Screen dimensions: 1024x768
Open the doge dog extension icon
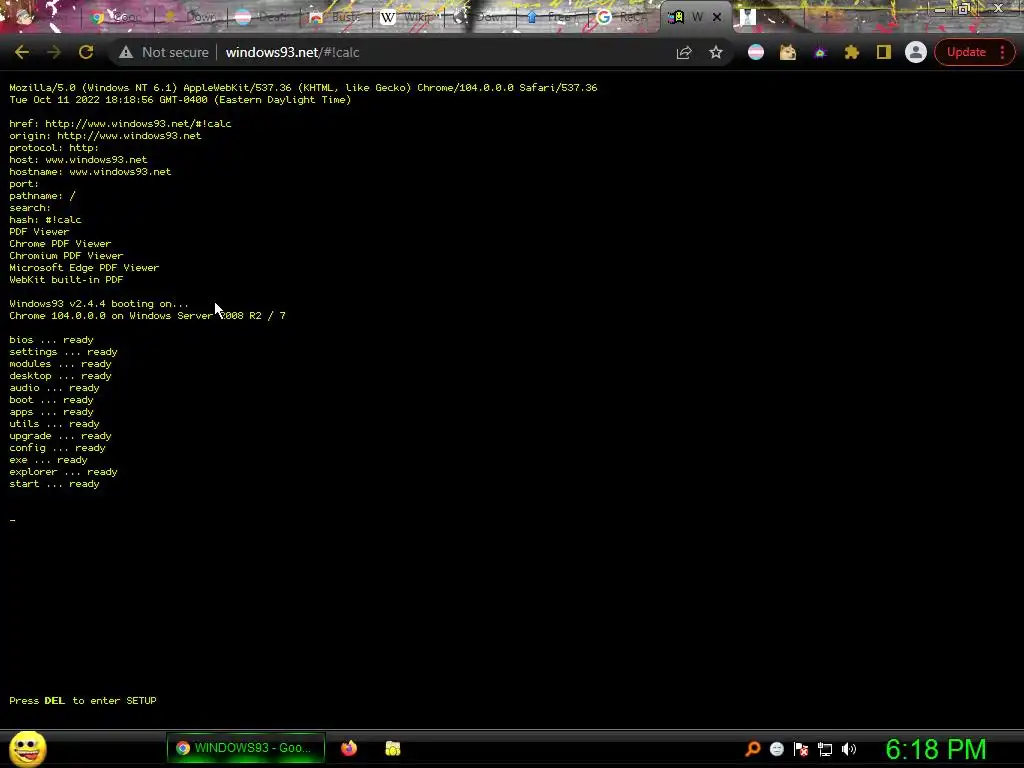tap(788, 52)
